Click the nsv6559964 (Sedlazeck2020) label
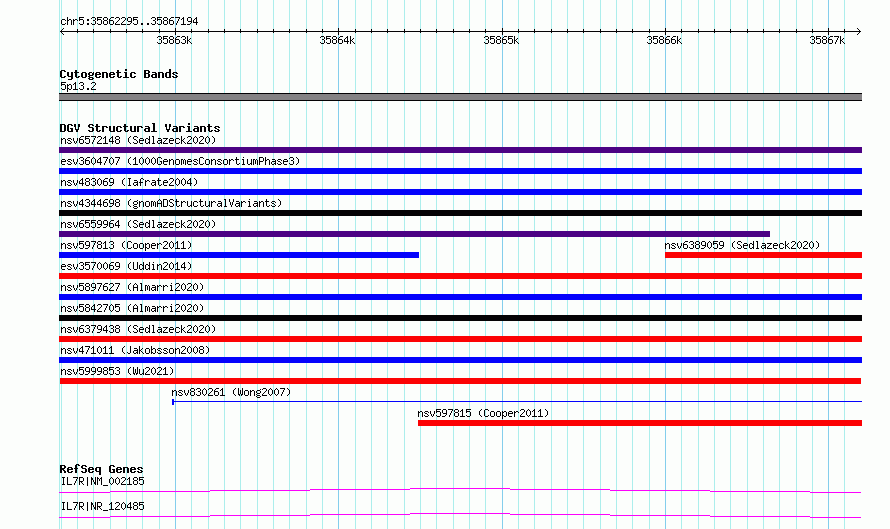 (138, 224)
